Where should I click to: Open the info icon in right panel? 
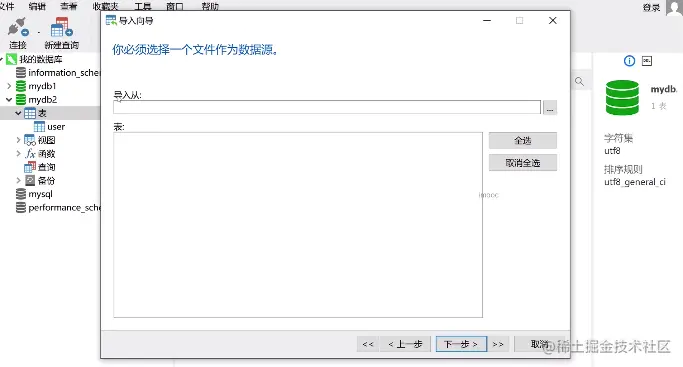click(x=629, y=61)
